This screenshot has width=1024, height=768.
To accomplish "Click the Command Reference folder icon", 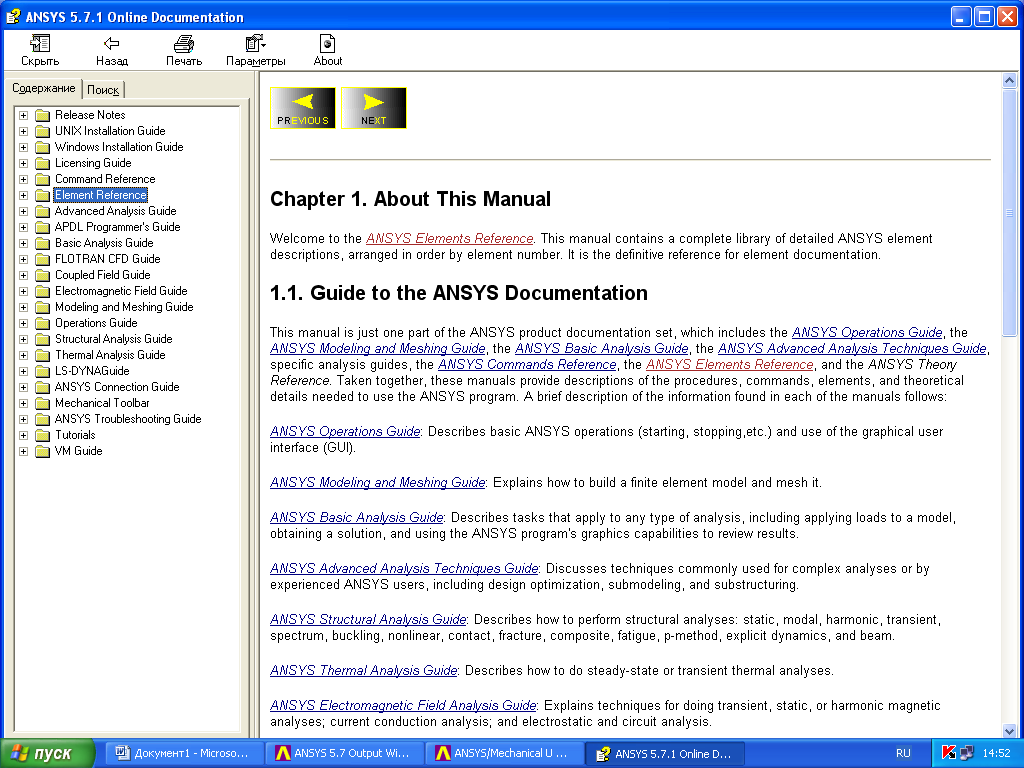I will 42,179.
